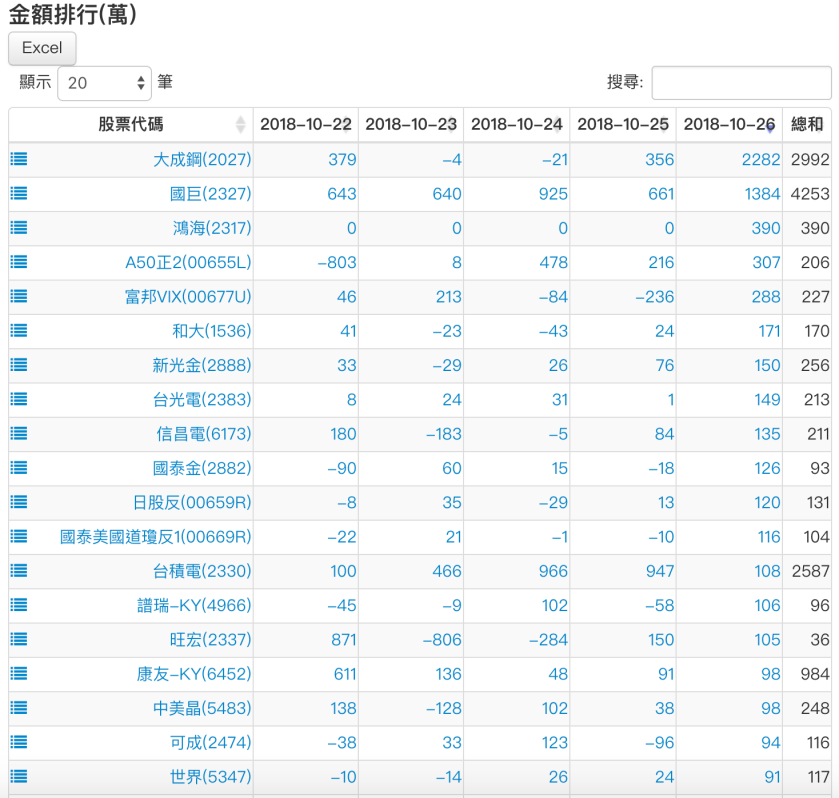
Task: Click the list icon beside 台積電(2330)
Action: [19, 571]
